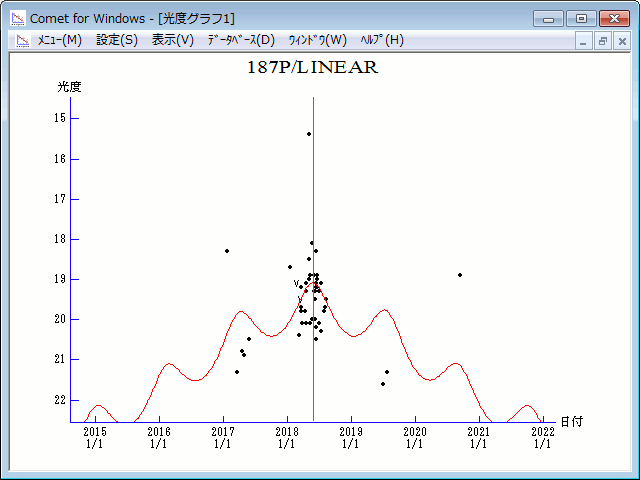Expand the 表示(V) view menu
The width and height of the screenshot is (640, 480).
173,40
